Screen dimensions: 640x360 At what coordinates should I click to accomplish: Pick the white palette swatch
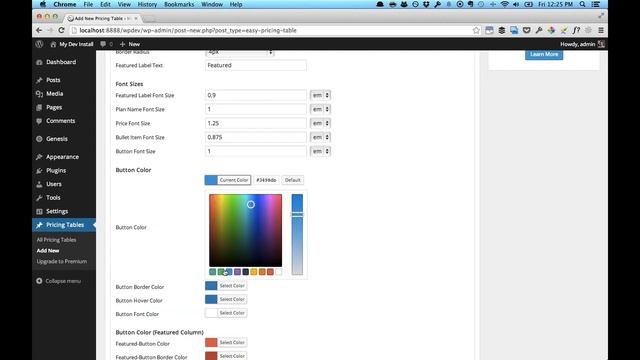pyautogui.click(x=278, y=272)
